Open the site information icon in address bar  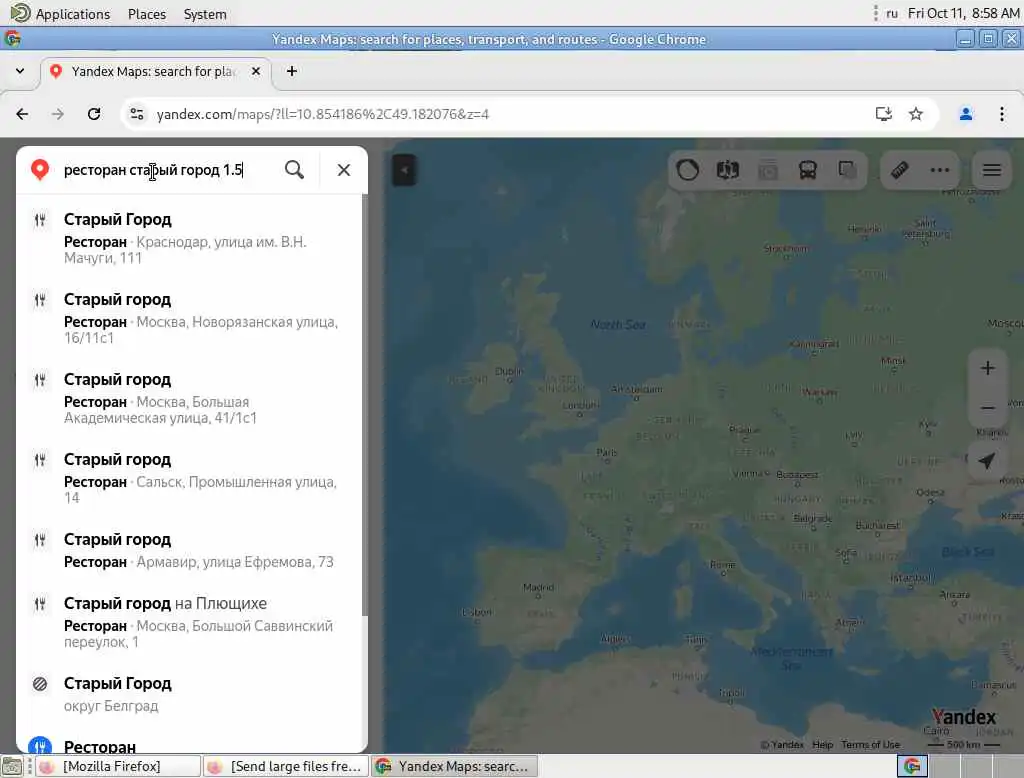tap(136, 114)
